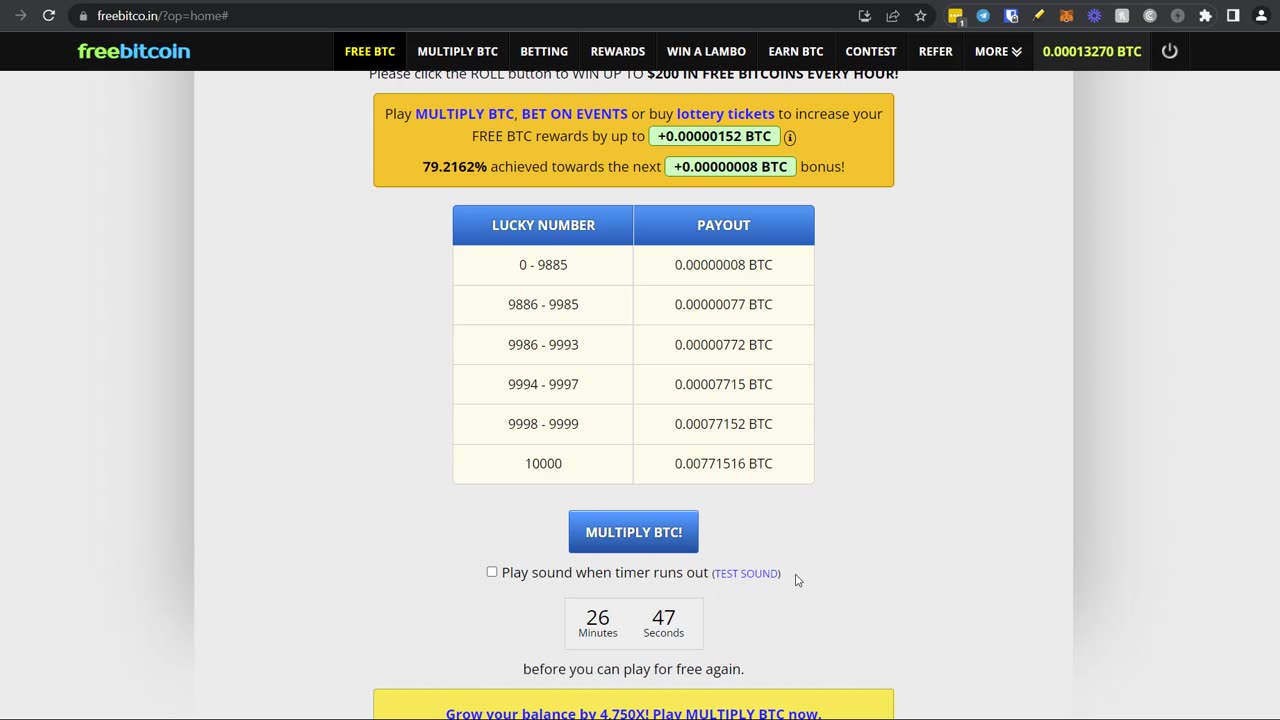Click the 9886 - 9985 range cell
The width and height of the screenshot is (1280, 720).
tap(543, 304)
